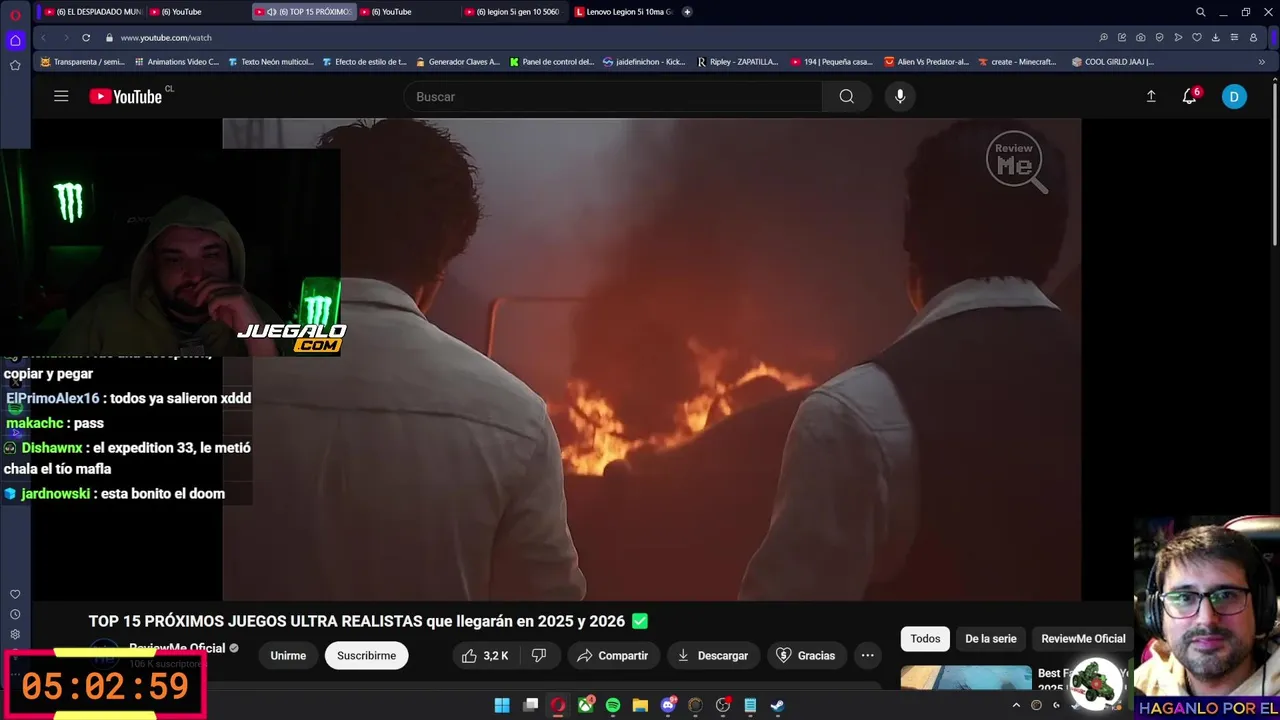
Task: Open the Windows Start menu
Action: tap(502, 705)
